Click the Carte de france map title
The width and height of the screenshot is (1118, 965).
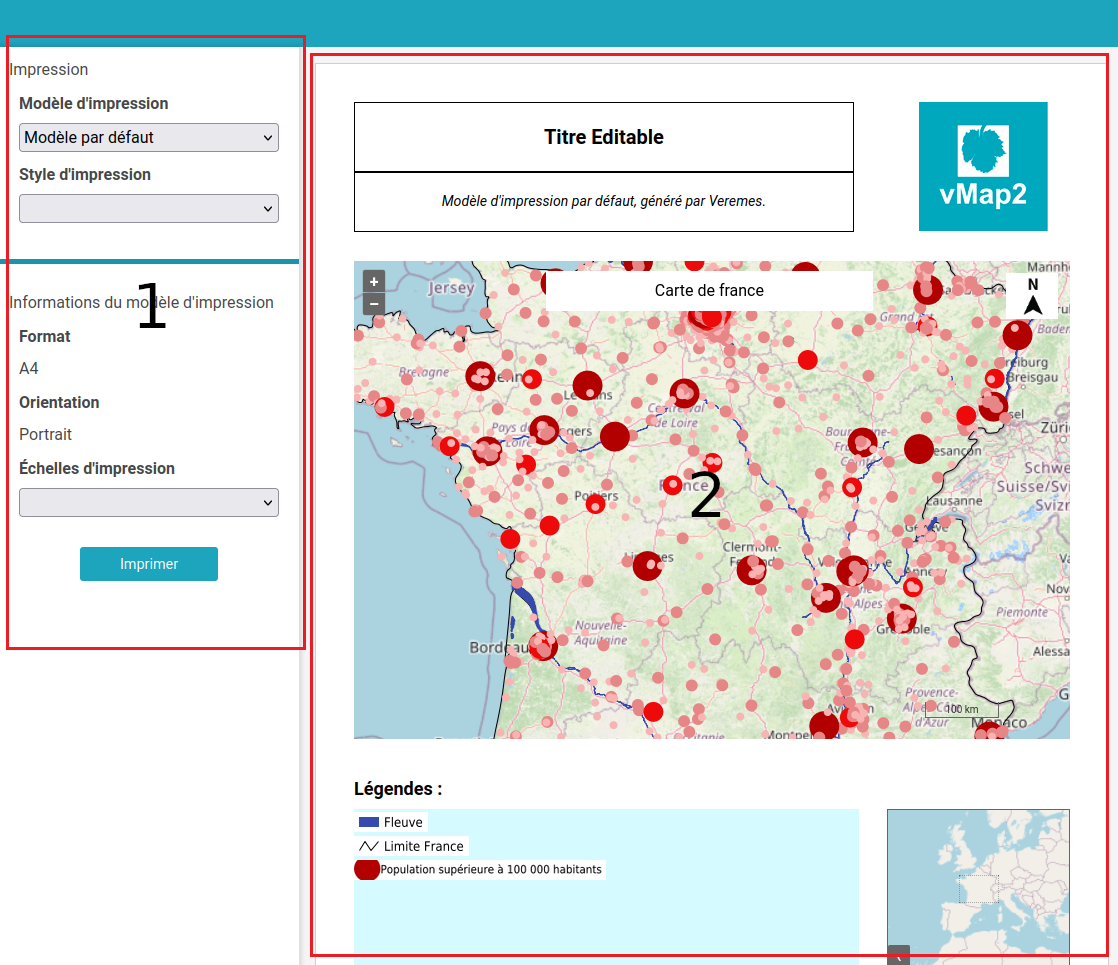click(709, 290)
